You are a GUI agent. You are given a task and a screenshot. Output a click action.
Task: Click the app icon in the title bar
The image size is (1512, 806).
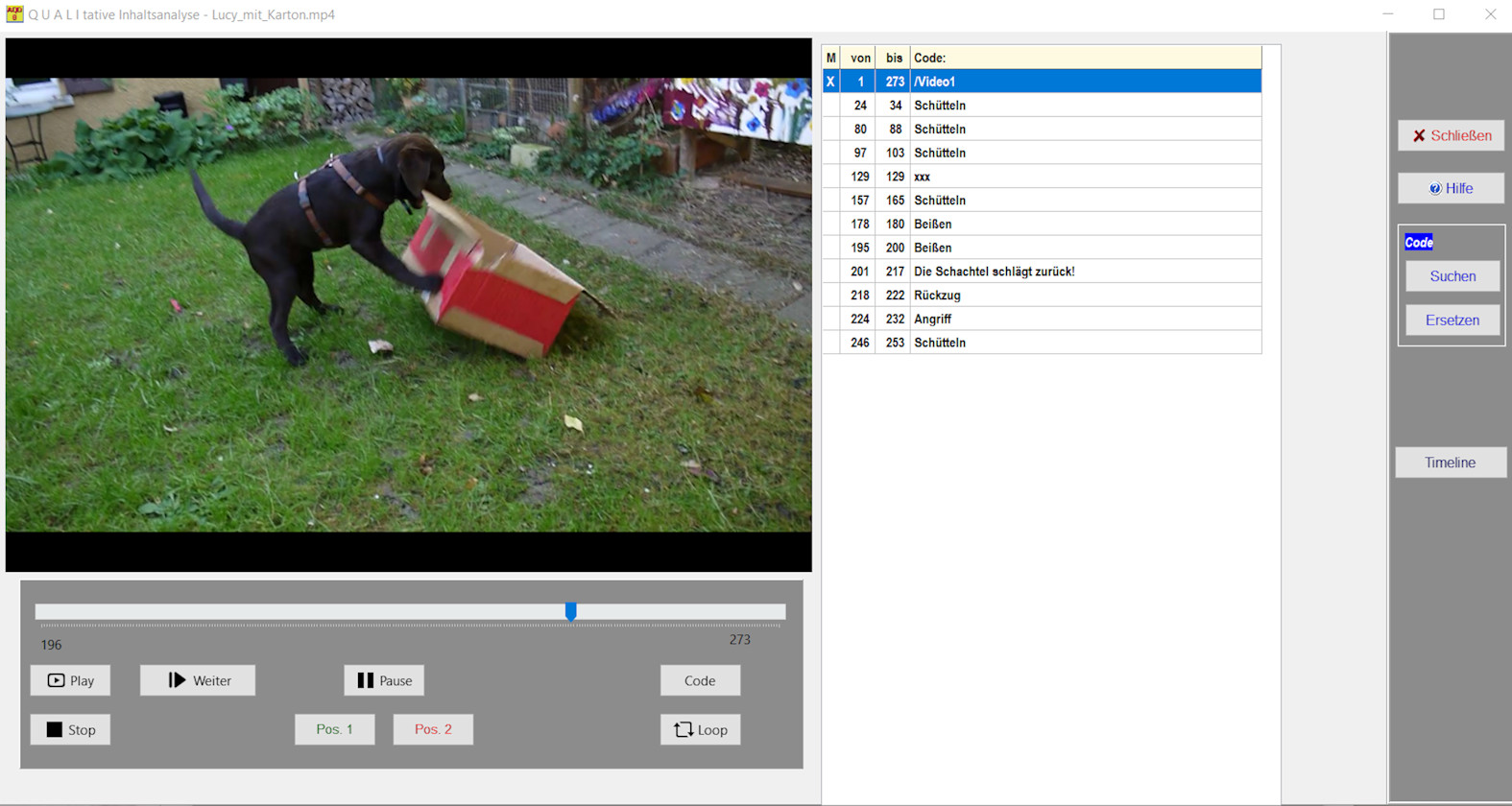[x=14, y=14]
